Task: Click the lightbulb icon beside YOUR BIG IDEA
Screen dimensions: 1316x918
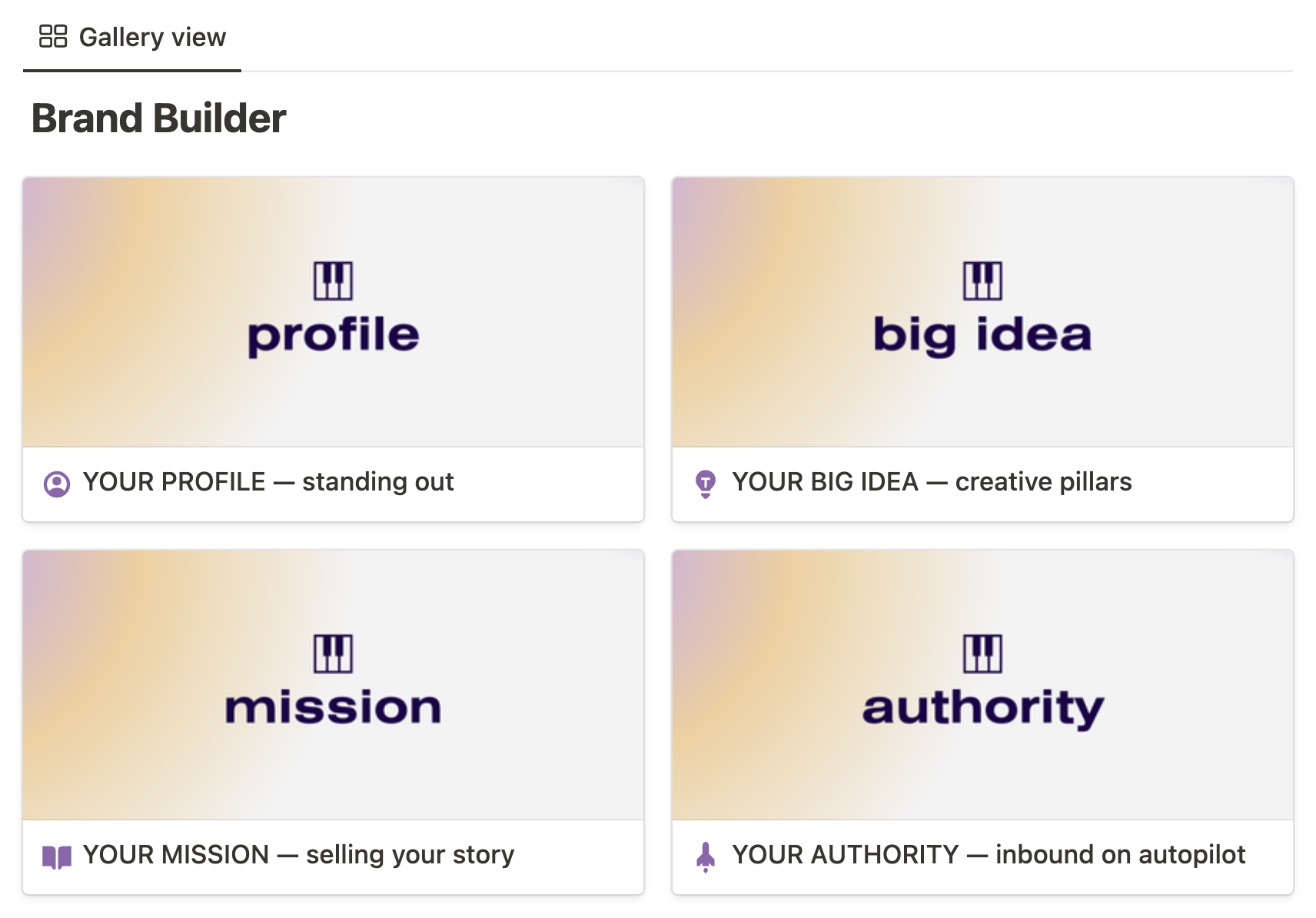Action: click(706, 484)
